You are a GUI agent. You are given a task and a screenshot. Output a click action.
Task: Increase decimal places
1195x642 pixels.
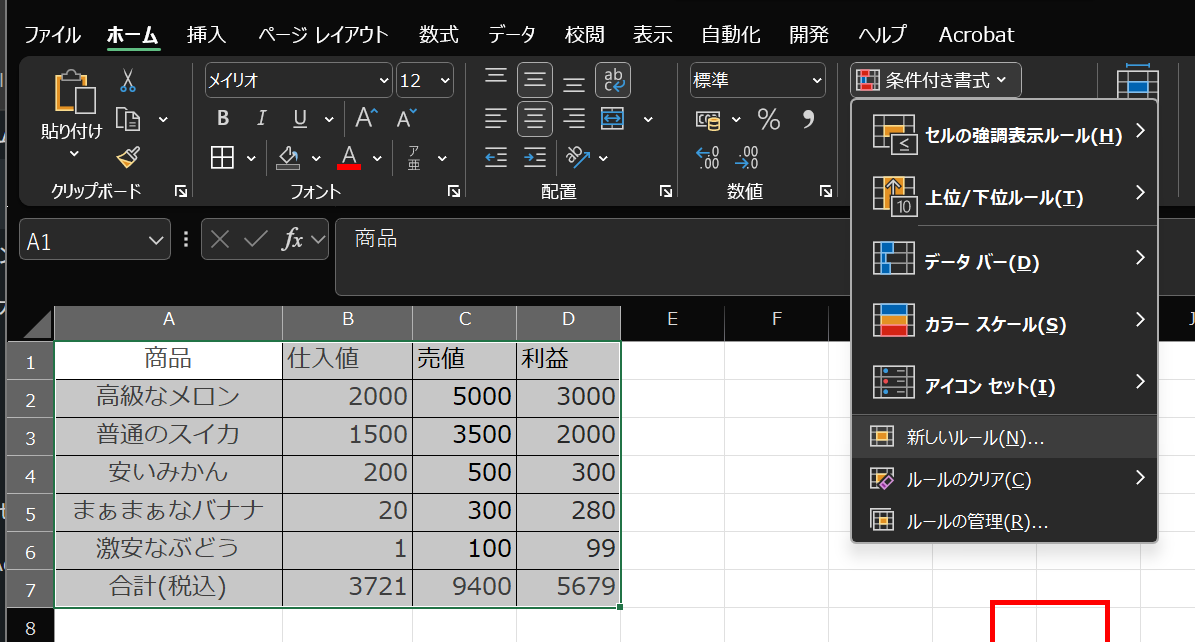click(x=707, y=158)
